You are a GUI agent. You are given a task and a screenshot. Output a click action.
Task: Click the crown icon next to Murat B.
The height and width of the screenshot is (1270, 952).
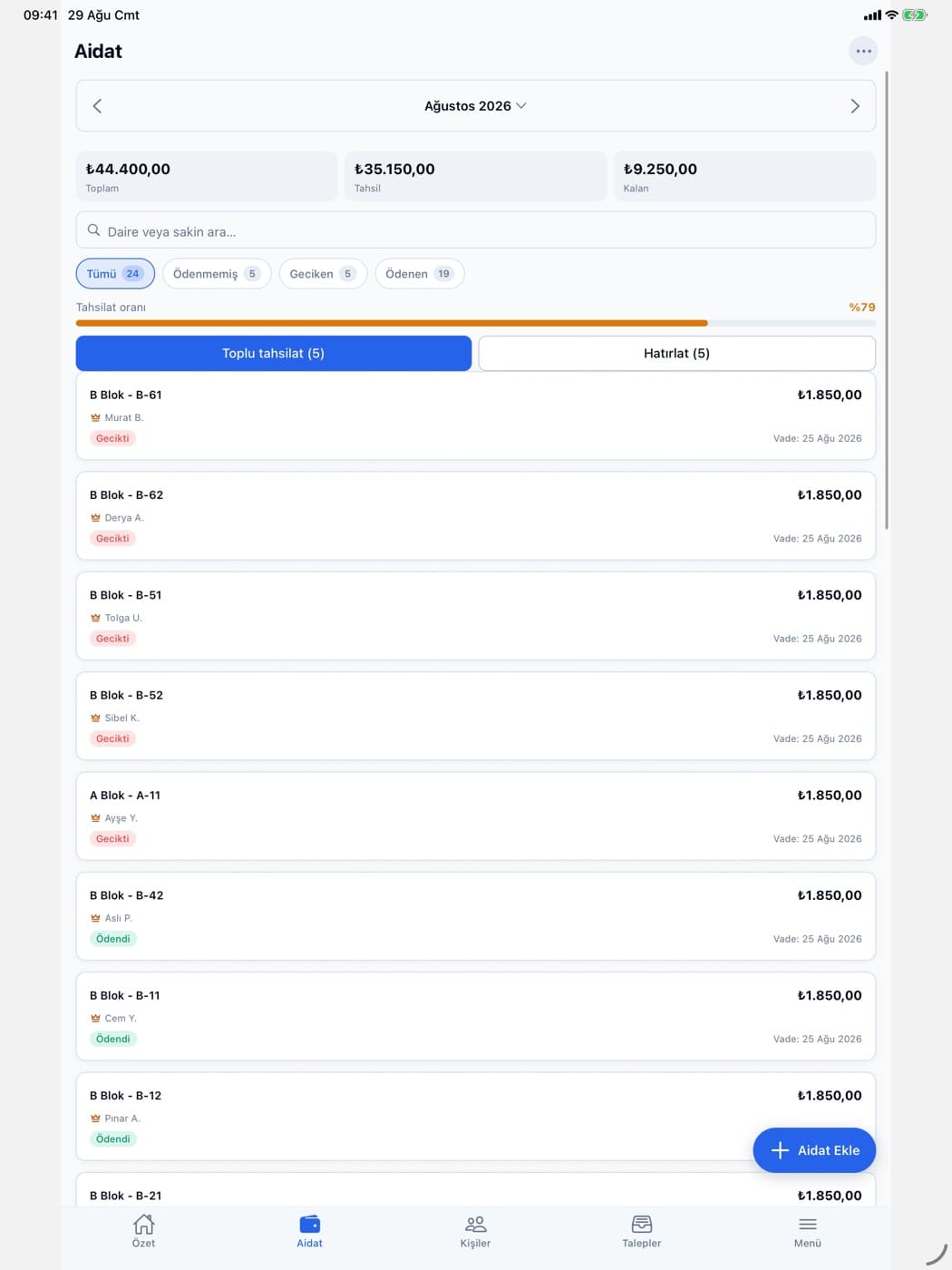coord(95,418)
